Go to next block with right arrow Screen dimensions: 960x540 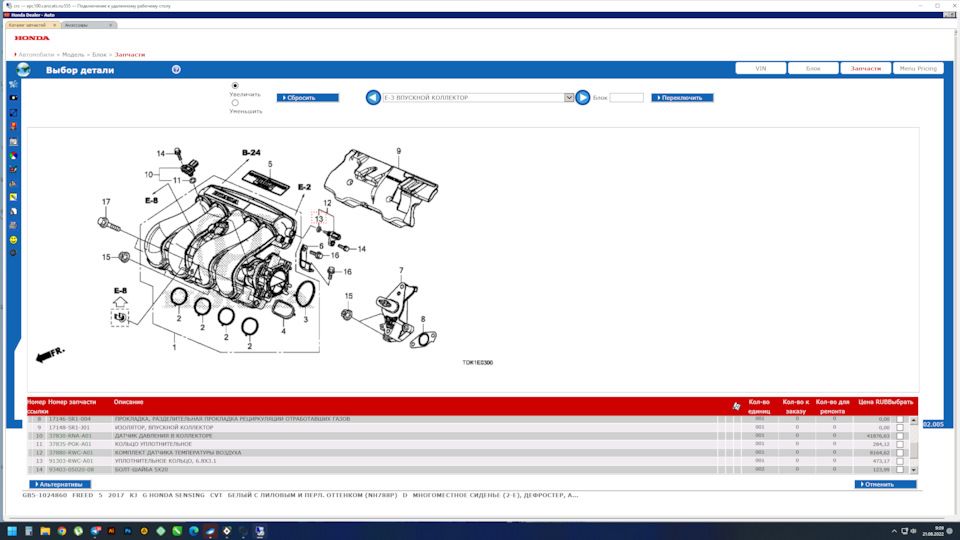(582, 97)
